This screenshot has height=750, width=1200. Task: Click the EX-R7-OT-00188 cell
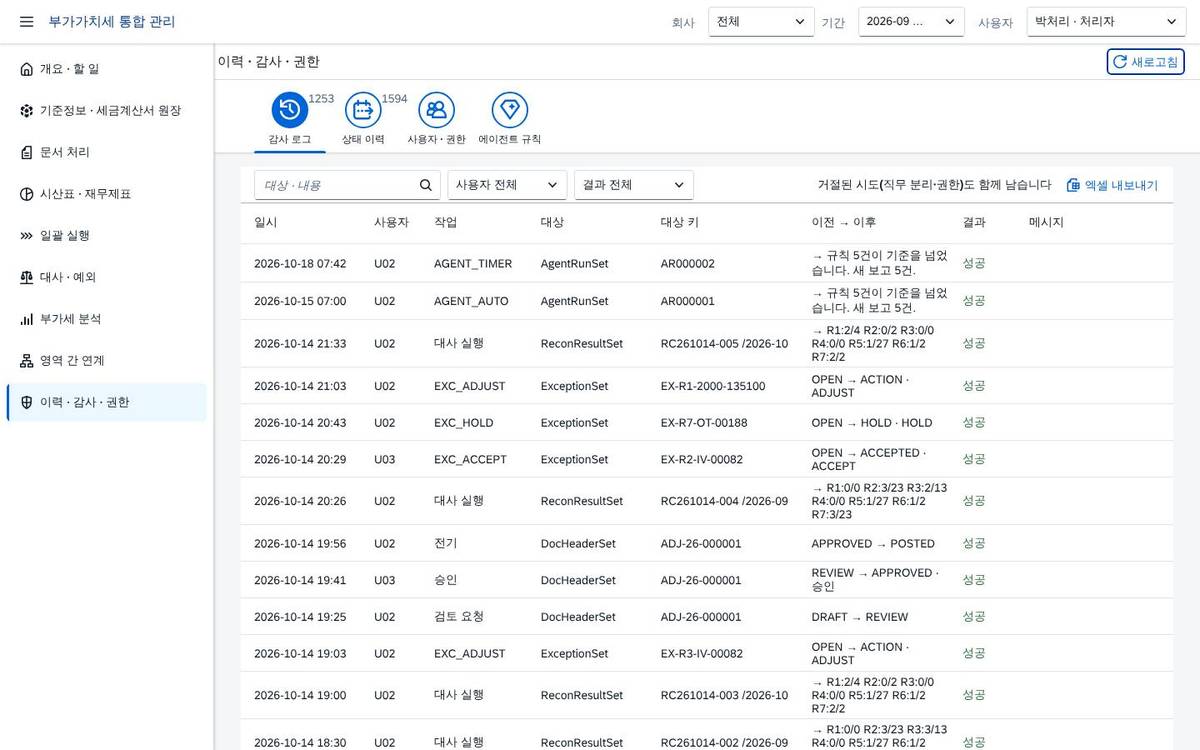[704, 423]
